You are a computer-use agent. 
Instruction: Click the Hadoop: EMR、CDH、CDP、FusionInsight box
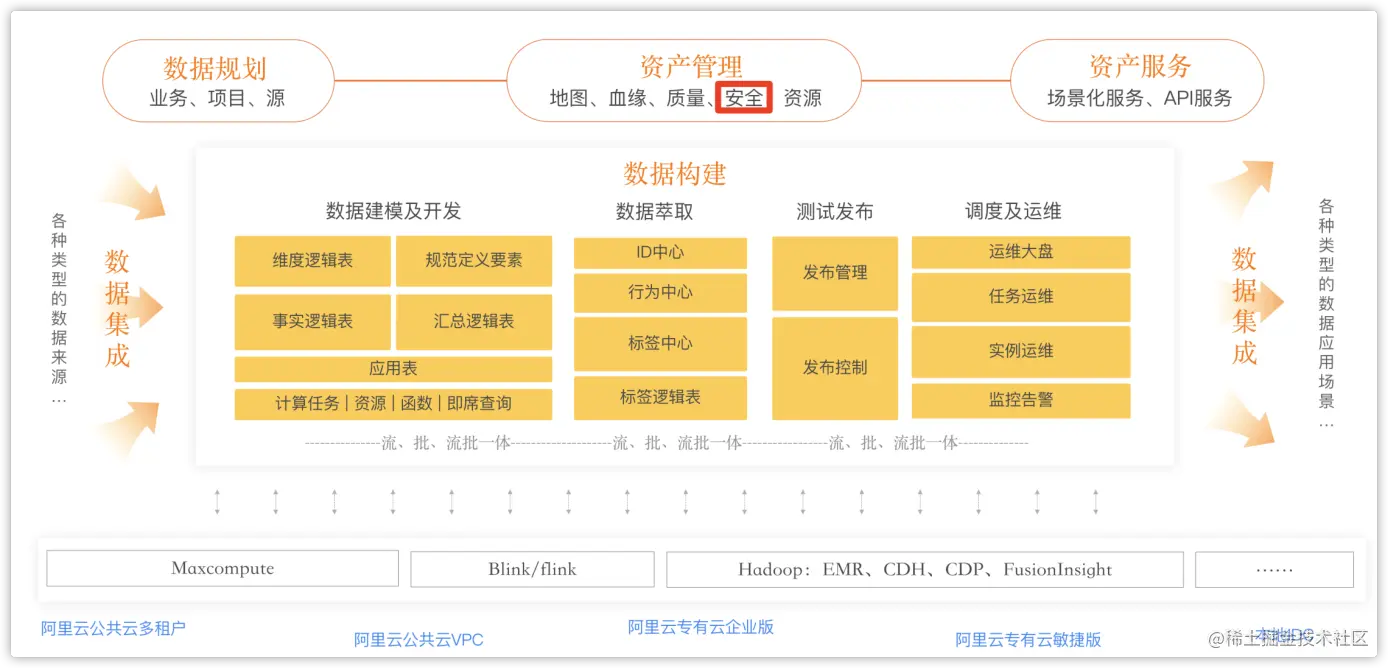click(925, 569)
